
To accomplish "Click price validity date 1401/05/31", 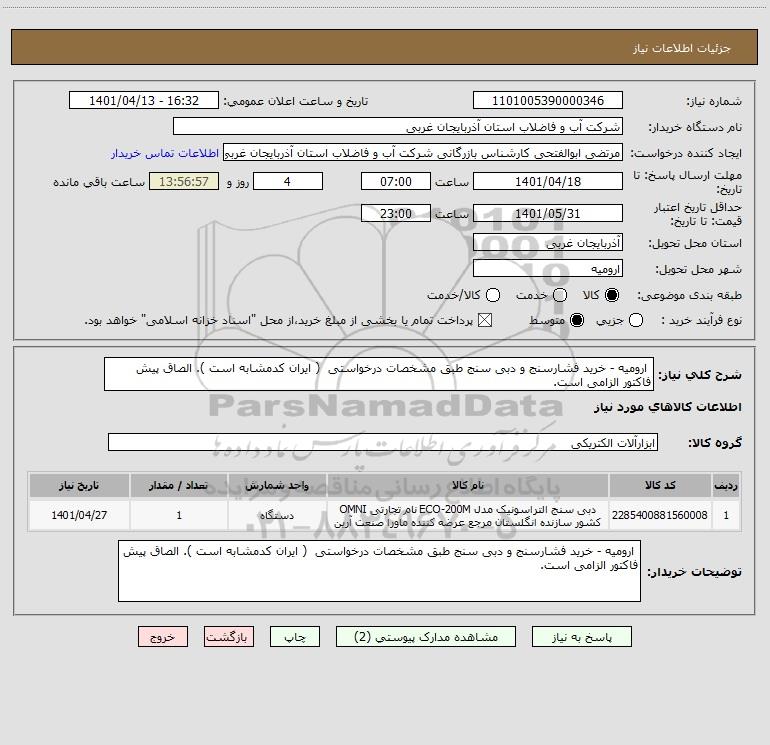I will pos(548,213).
